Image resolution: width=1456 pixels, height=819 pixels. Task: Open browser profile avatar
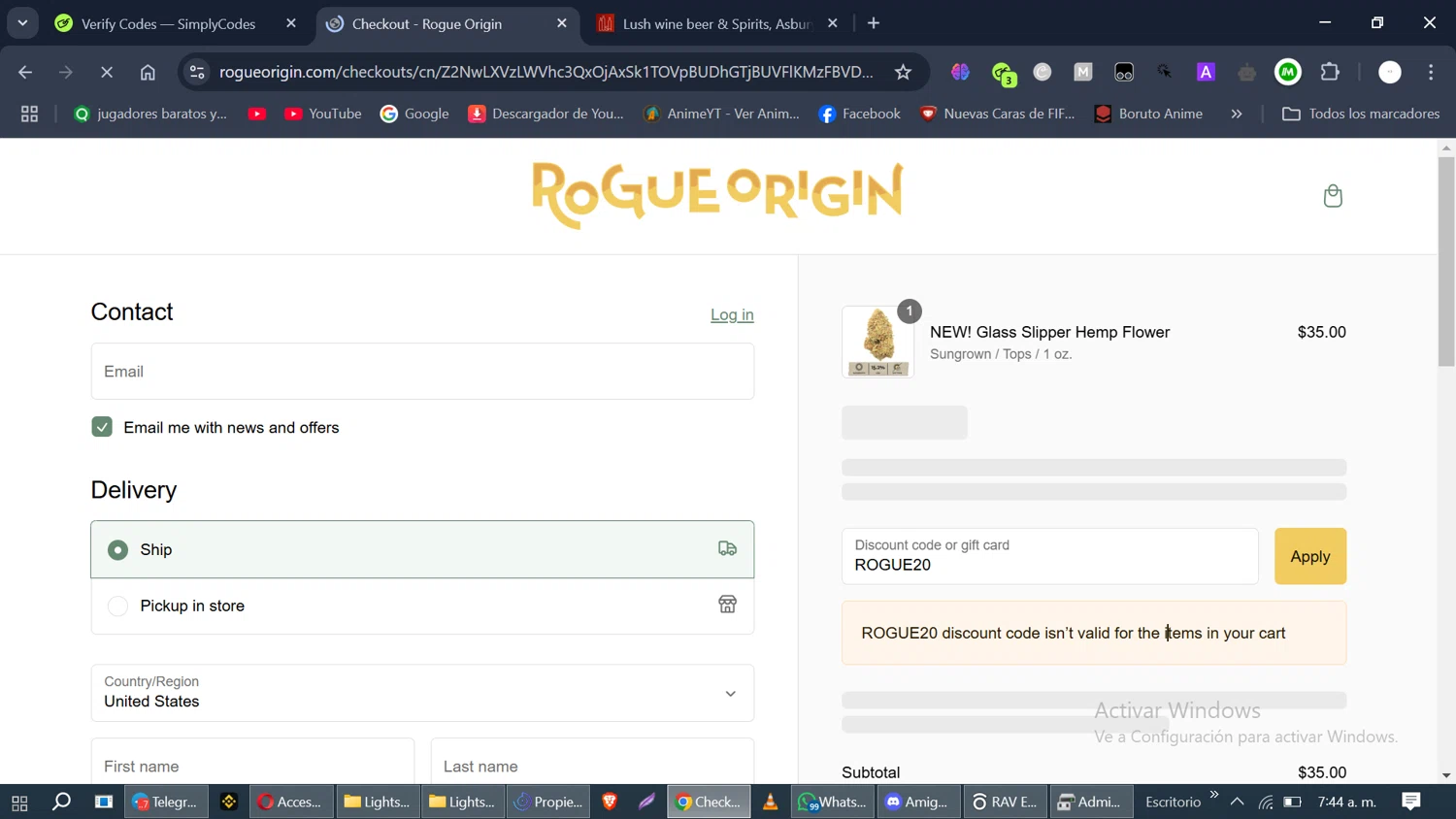pos(1390,72)
